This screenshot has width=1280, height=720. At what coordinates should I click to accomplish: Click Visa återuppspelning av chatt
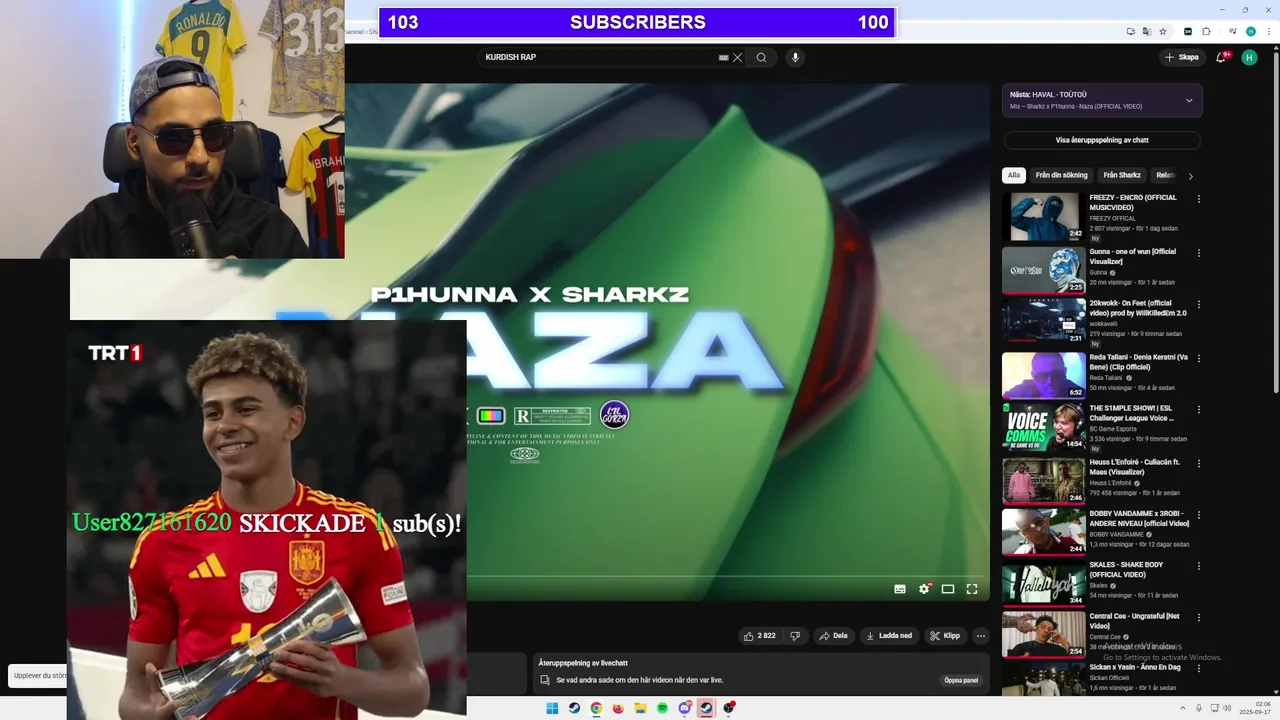click(1102, 140)
